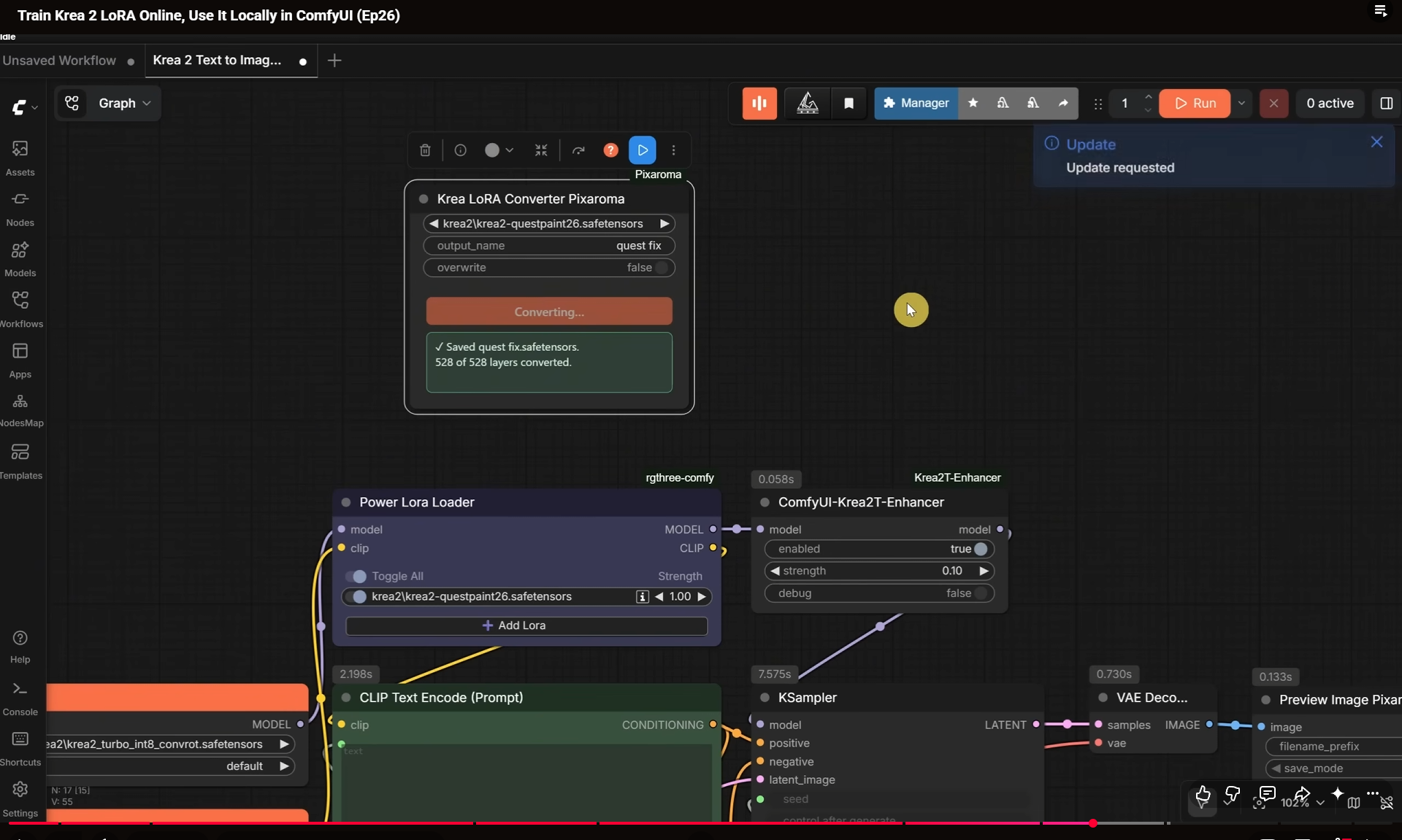Open the orange question-mark node help
Image resolution: width=1402 pixels, height=840 pixels.
coord(610,150)
